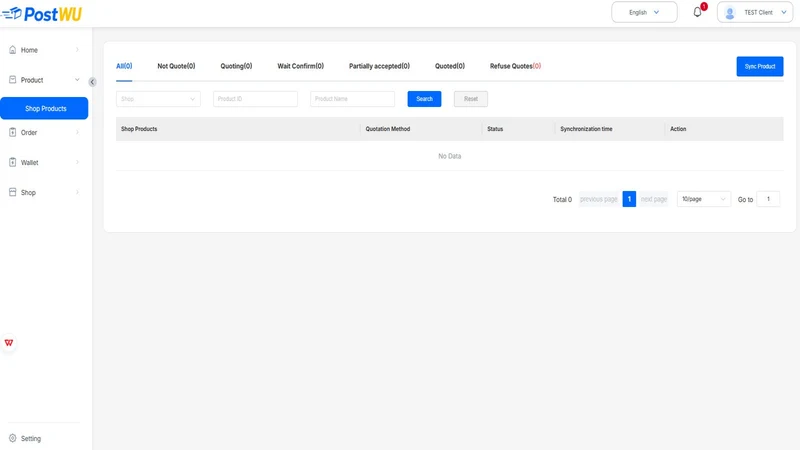Click the Wallet sidebar icon
Screen dimensions: 800x450
[x=13, y=162]
